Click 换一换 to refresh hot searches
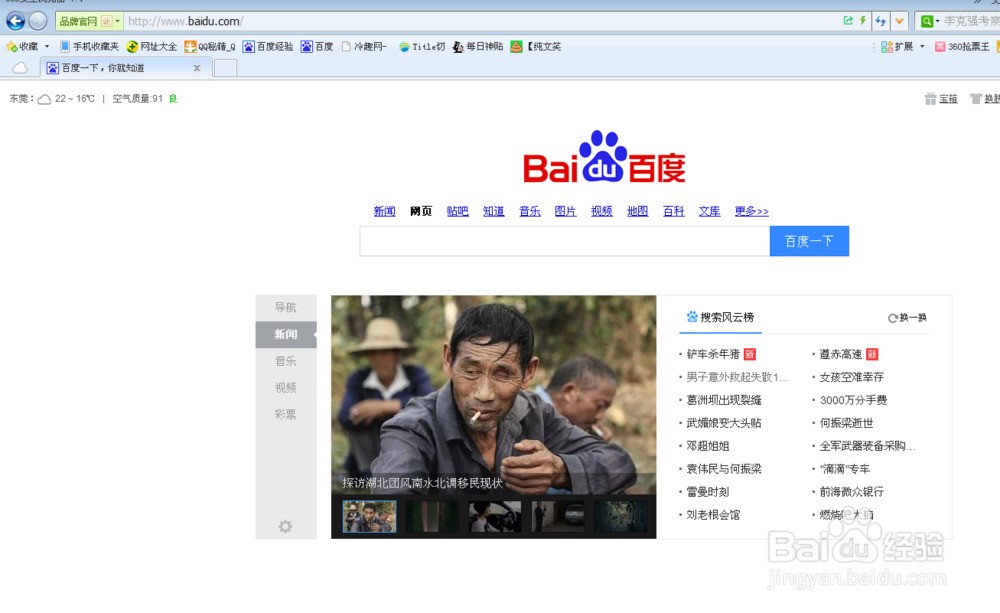The width and height of the screenshot is (1000, 613). tap(907, 318)
